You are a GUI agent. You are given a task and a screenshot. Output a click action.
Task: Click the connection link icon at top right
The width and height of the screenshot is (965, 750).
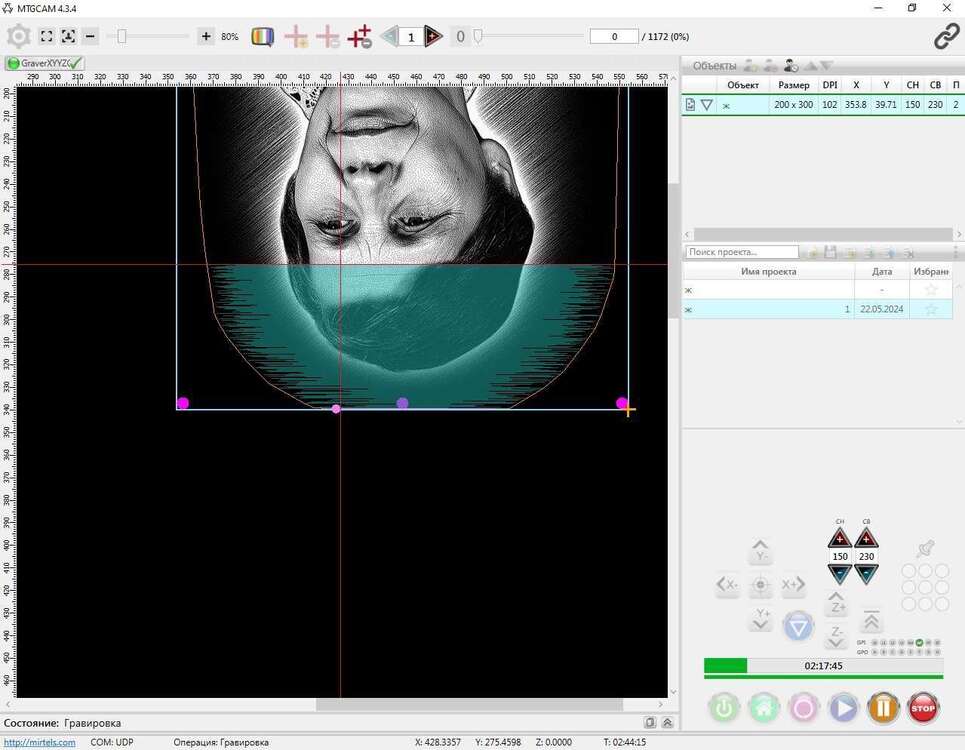click(946, 35)
